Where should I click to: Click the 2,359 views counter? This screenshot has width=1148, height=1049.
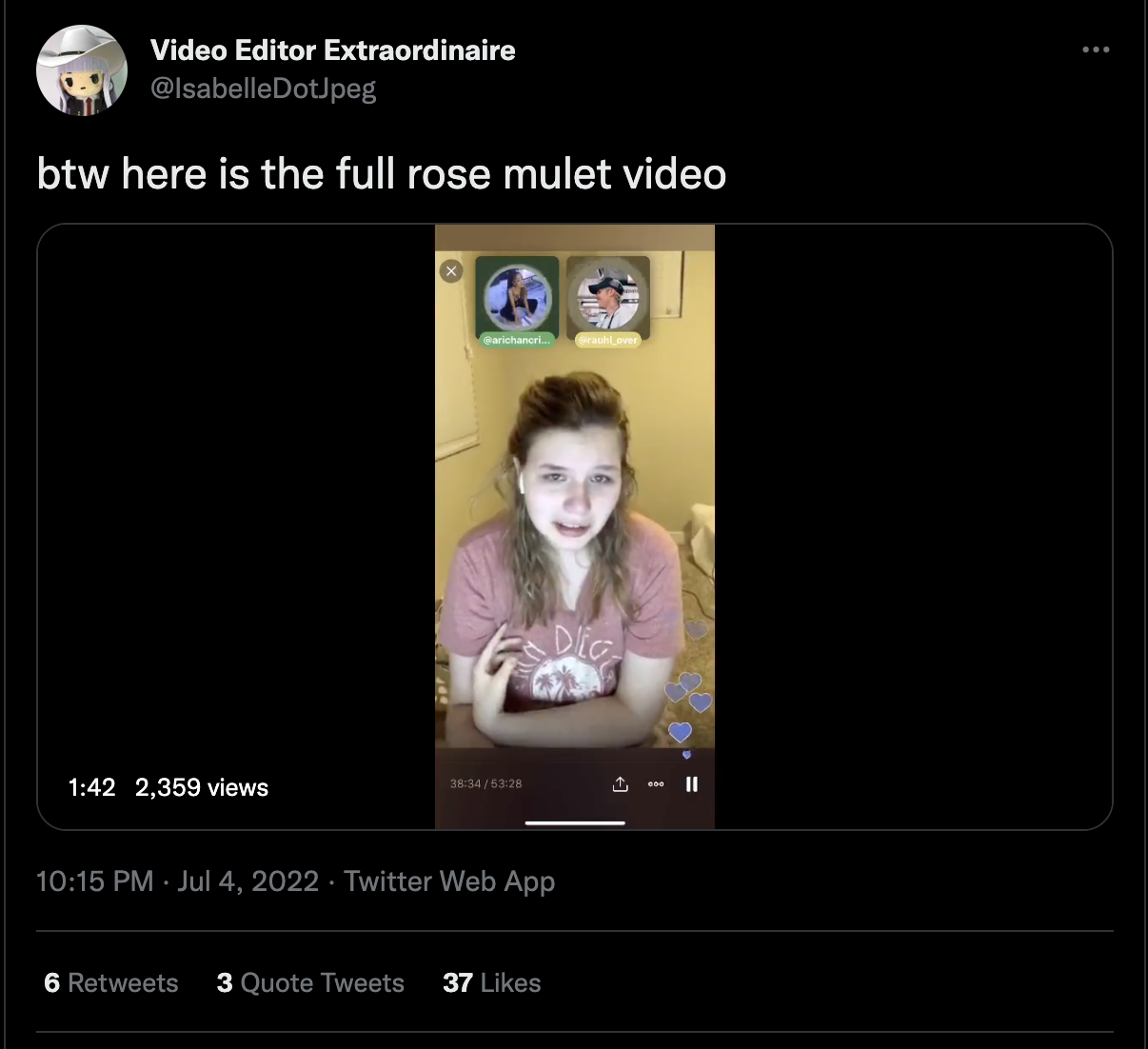coord(202,787)
